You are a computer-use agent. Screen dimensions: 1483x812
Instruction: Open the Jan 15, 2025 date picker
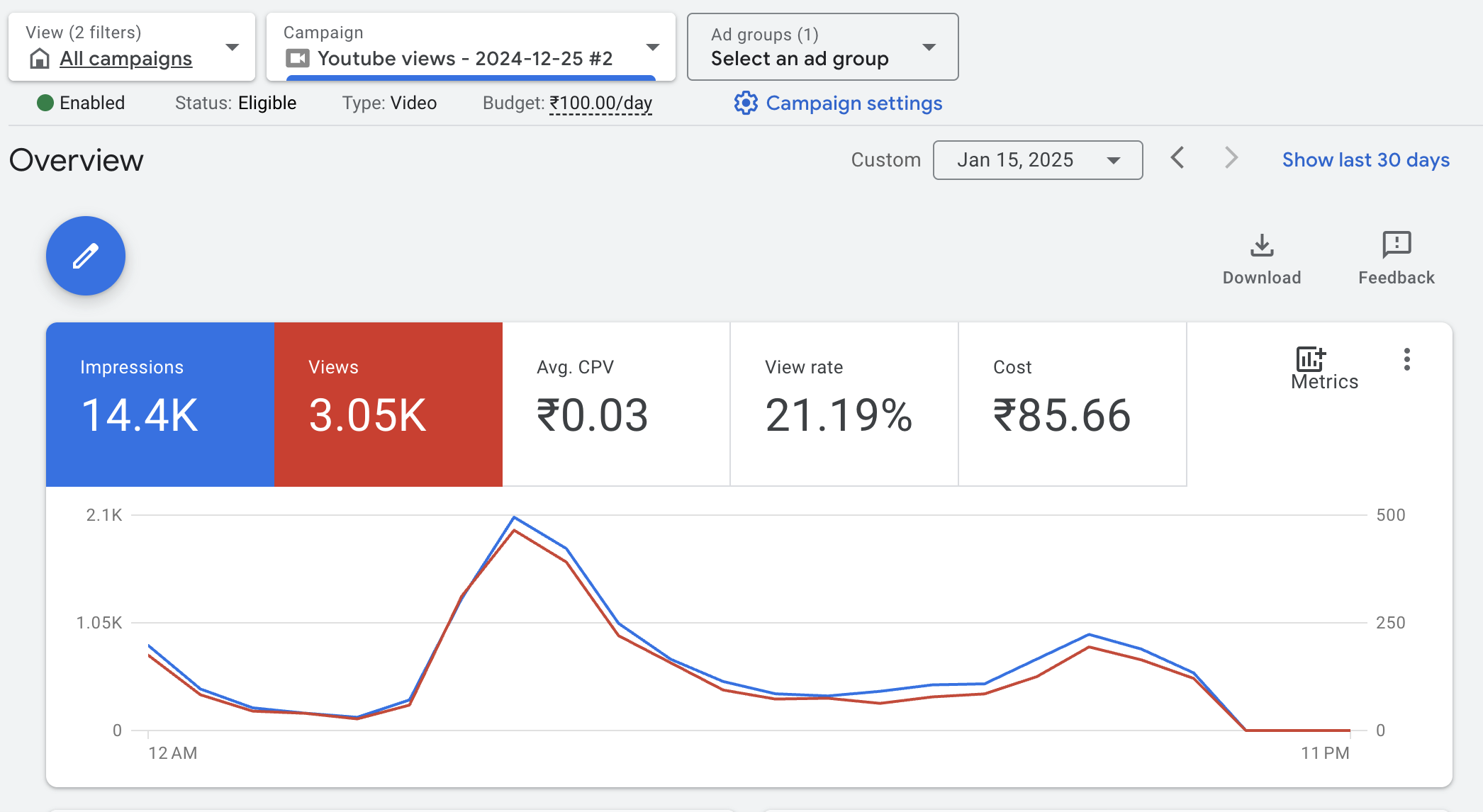click(x=1037, y=160)
